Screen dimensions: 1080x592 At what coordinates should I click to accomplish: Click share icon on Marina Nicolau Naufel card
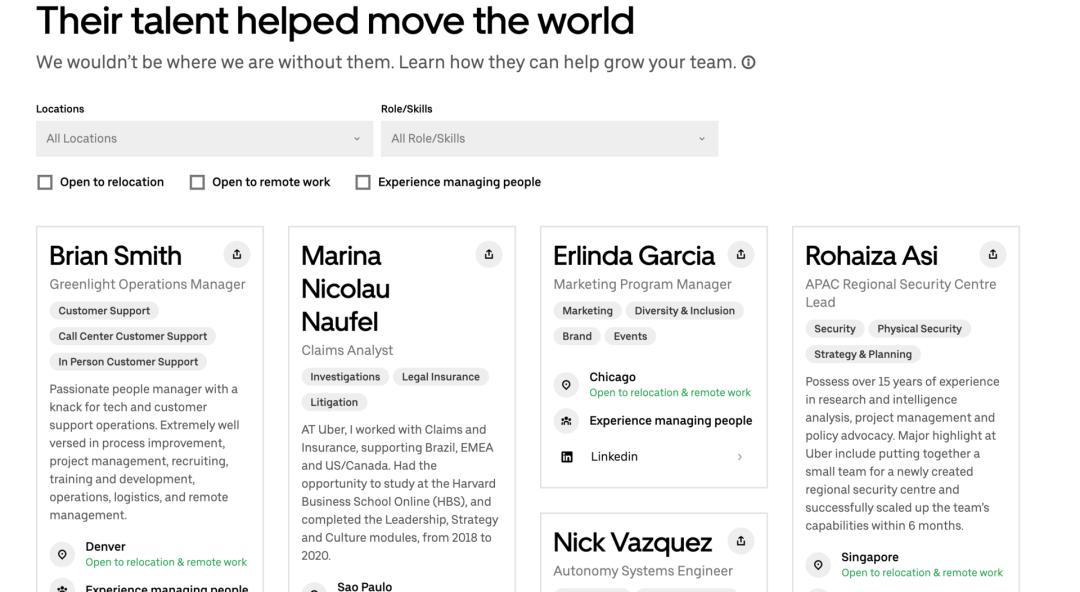click(x=489, y=254)
